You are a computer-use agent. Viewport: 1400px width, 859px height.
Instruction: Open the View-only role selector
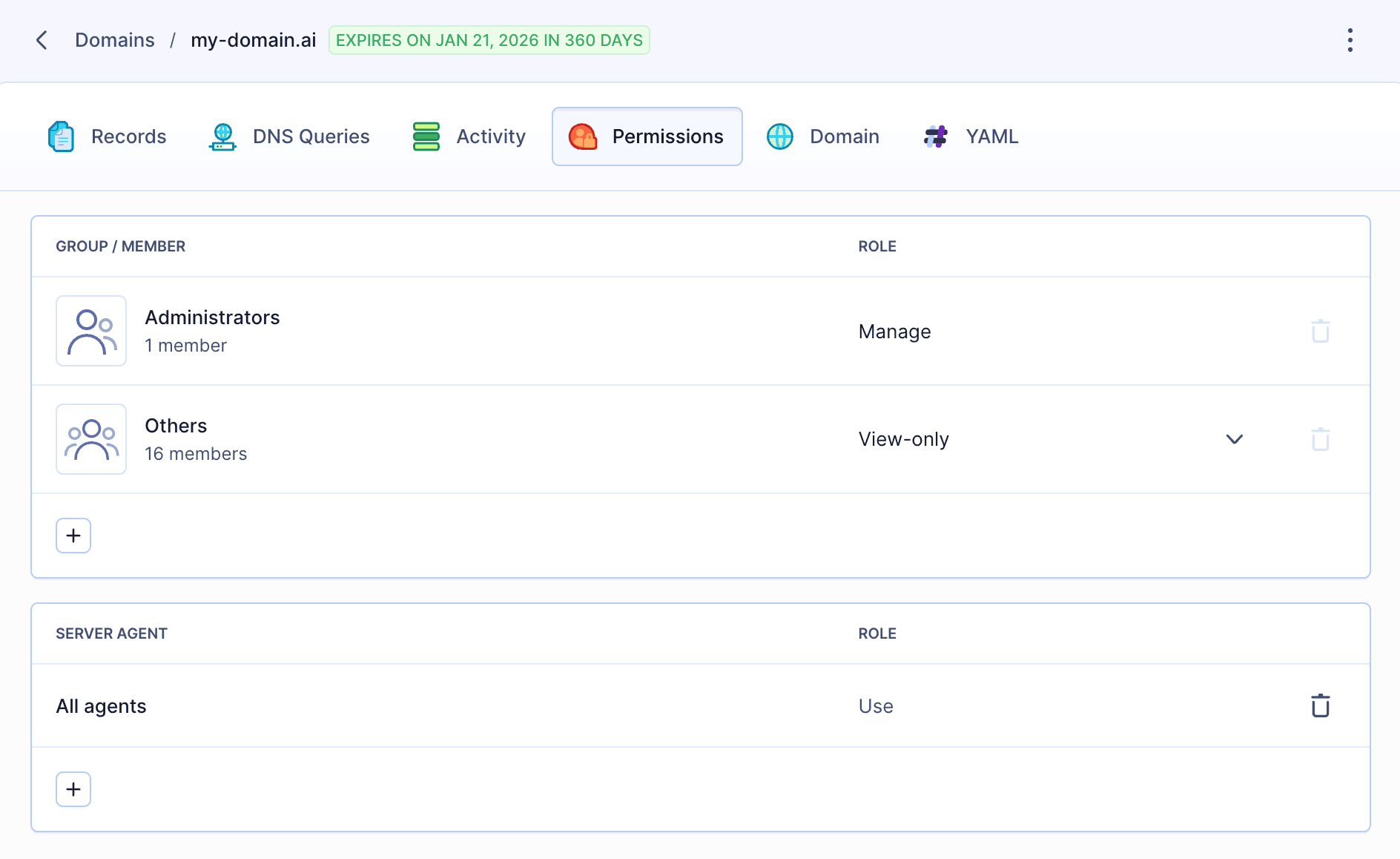coord(903,439)
